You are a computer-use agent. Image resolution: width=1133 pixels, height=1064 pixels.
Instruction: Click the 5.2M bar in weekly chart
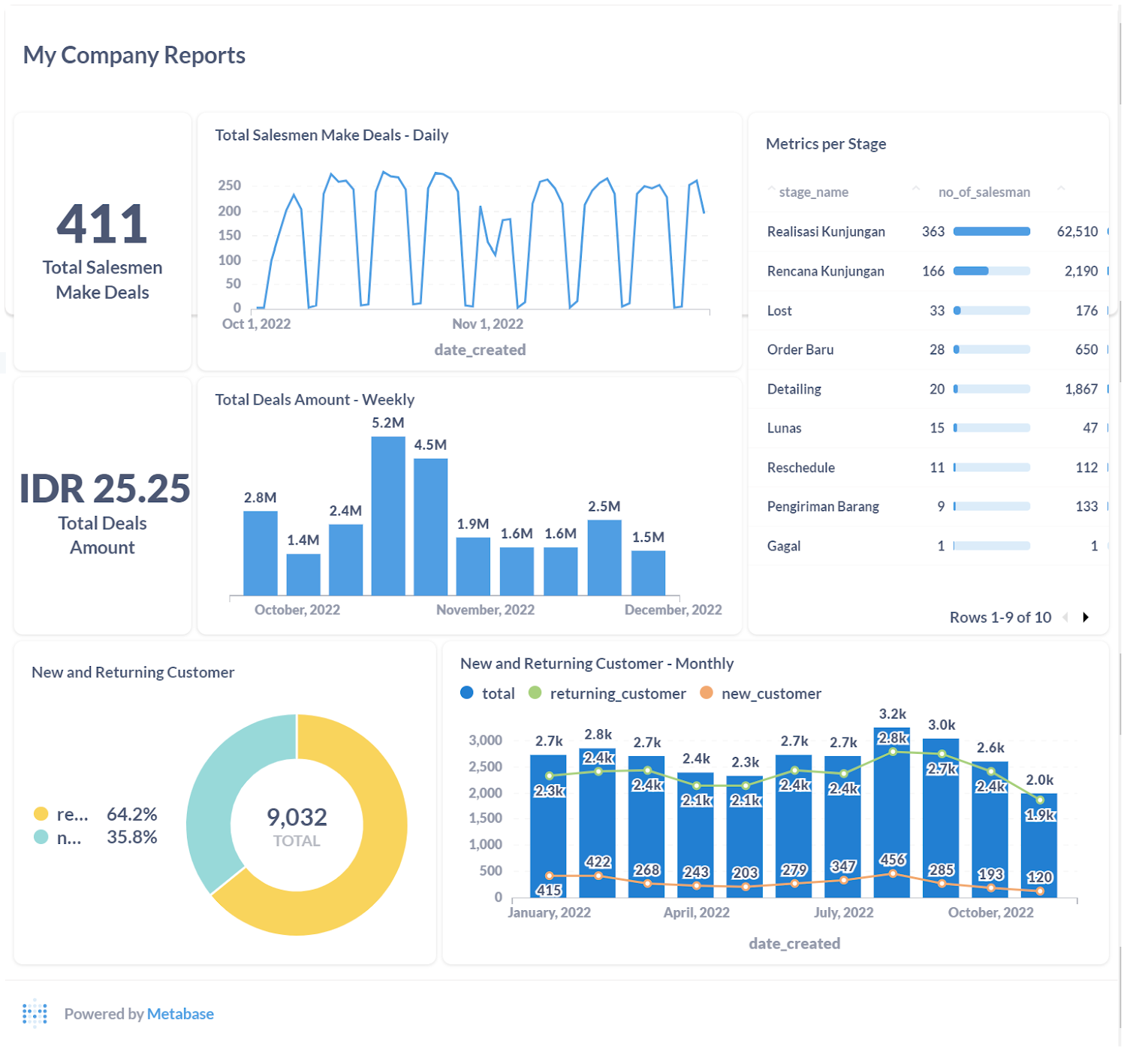coord(388,517)
